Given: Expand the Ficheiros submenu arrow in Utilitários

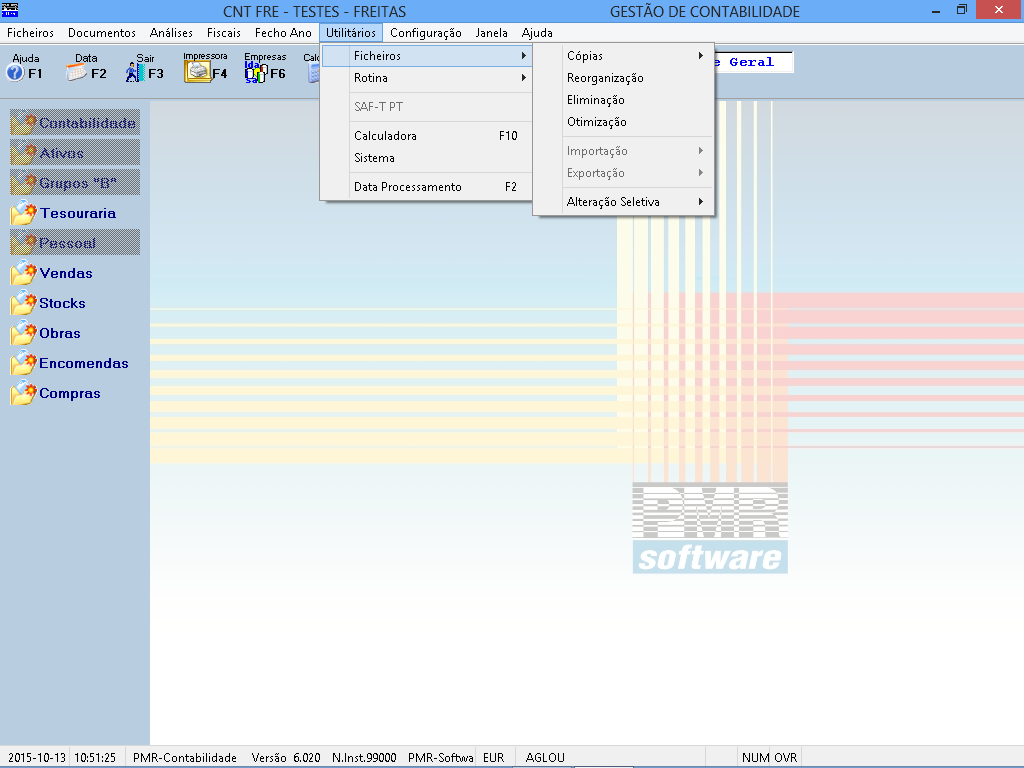Looking at the screenshot, I should click(x=524, y=56).
